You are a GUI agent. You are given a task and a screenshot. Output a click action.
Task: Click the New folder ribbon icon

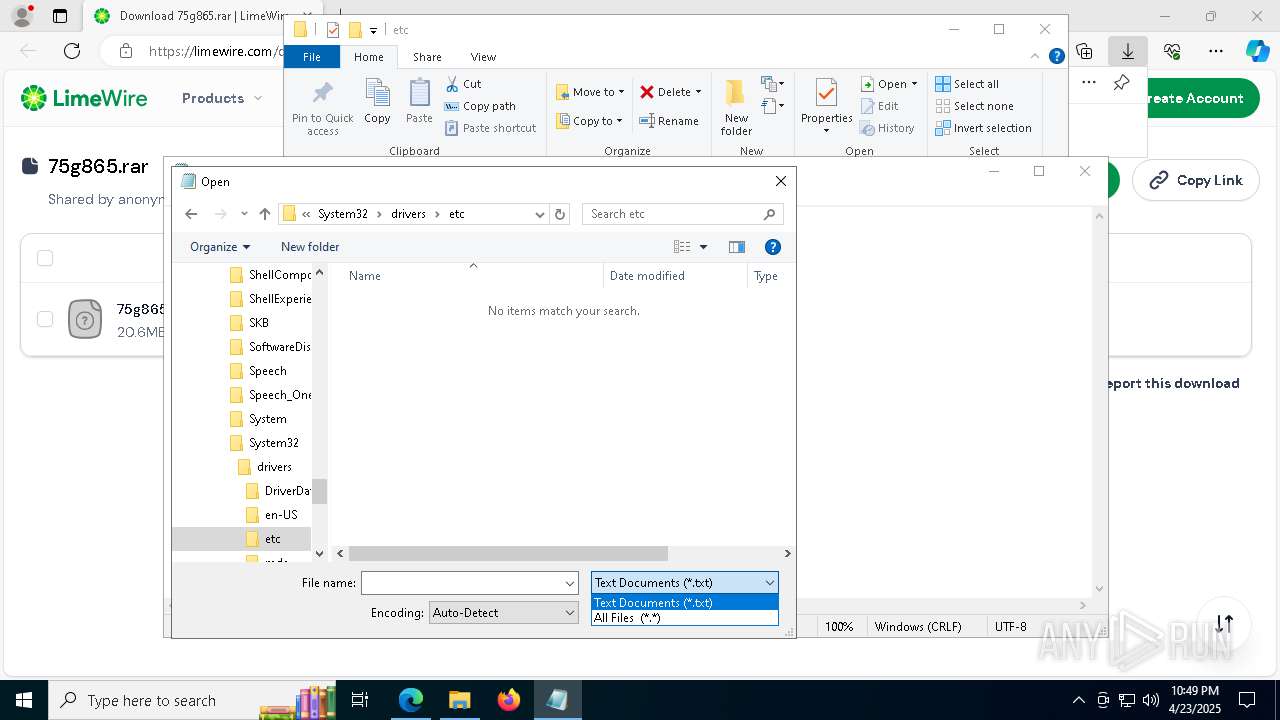coord(735,93)
